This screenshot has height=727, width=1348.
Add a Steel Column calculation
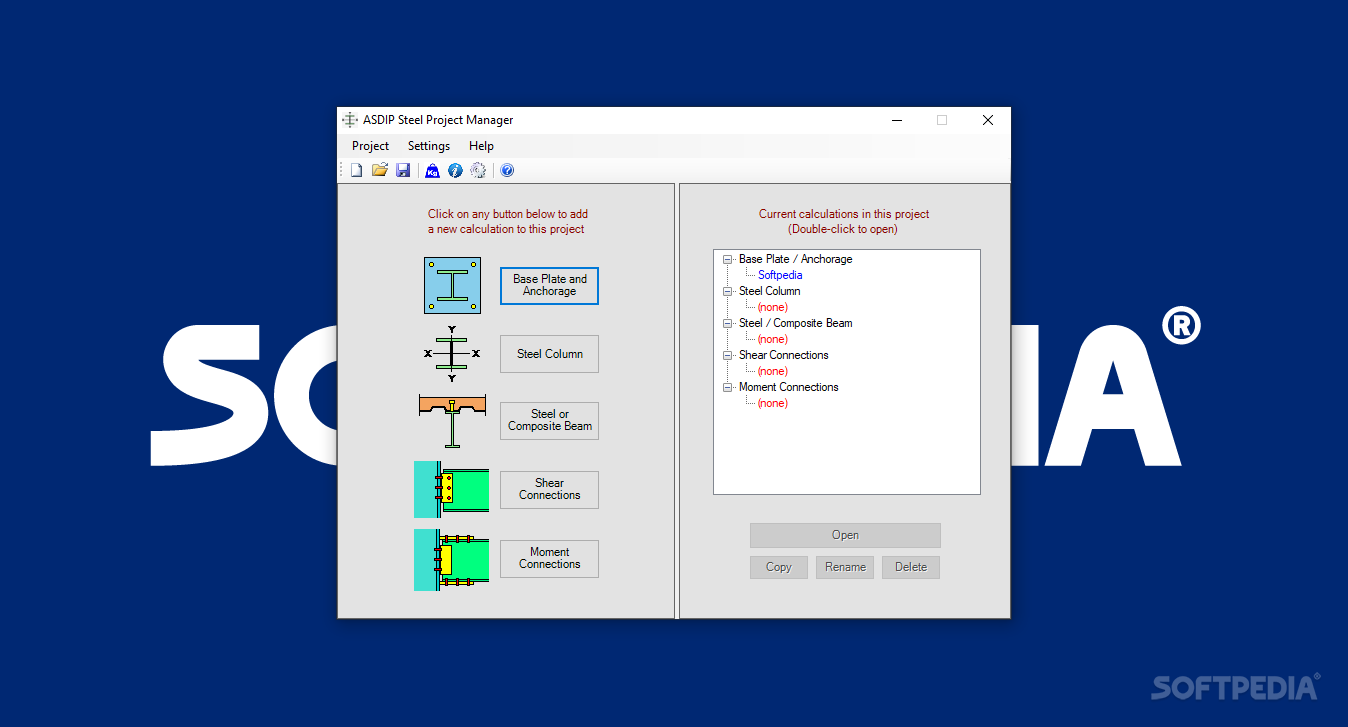(549, 354)
